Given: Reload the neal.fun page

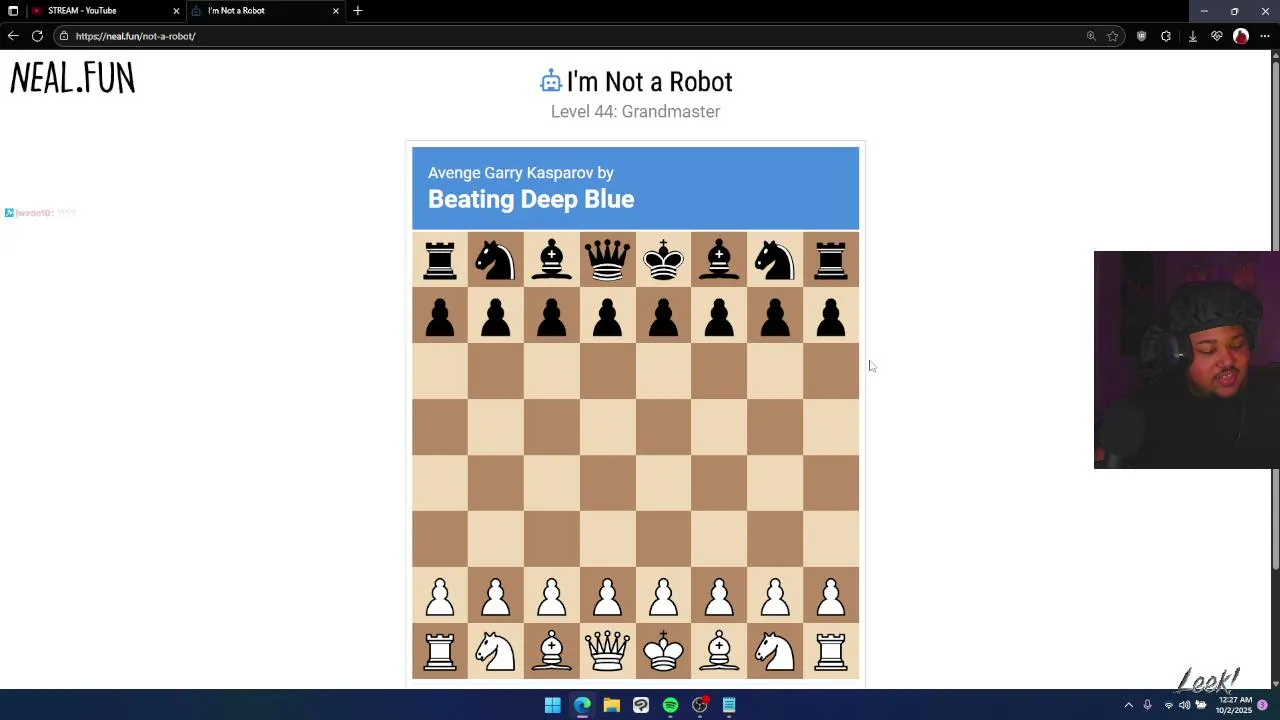Looking at the screenshot, I should 37,36.
